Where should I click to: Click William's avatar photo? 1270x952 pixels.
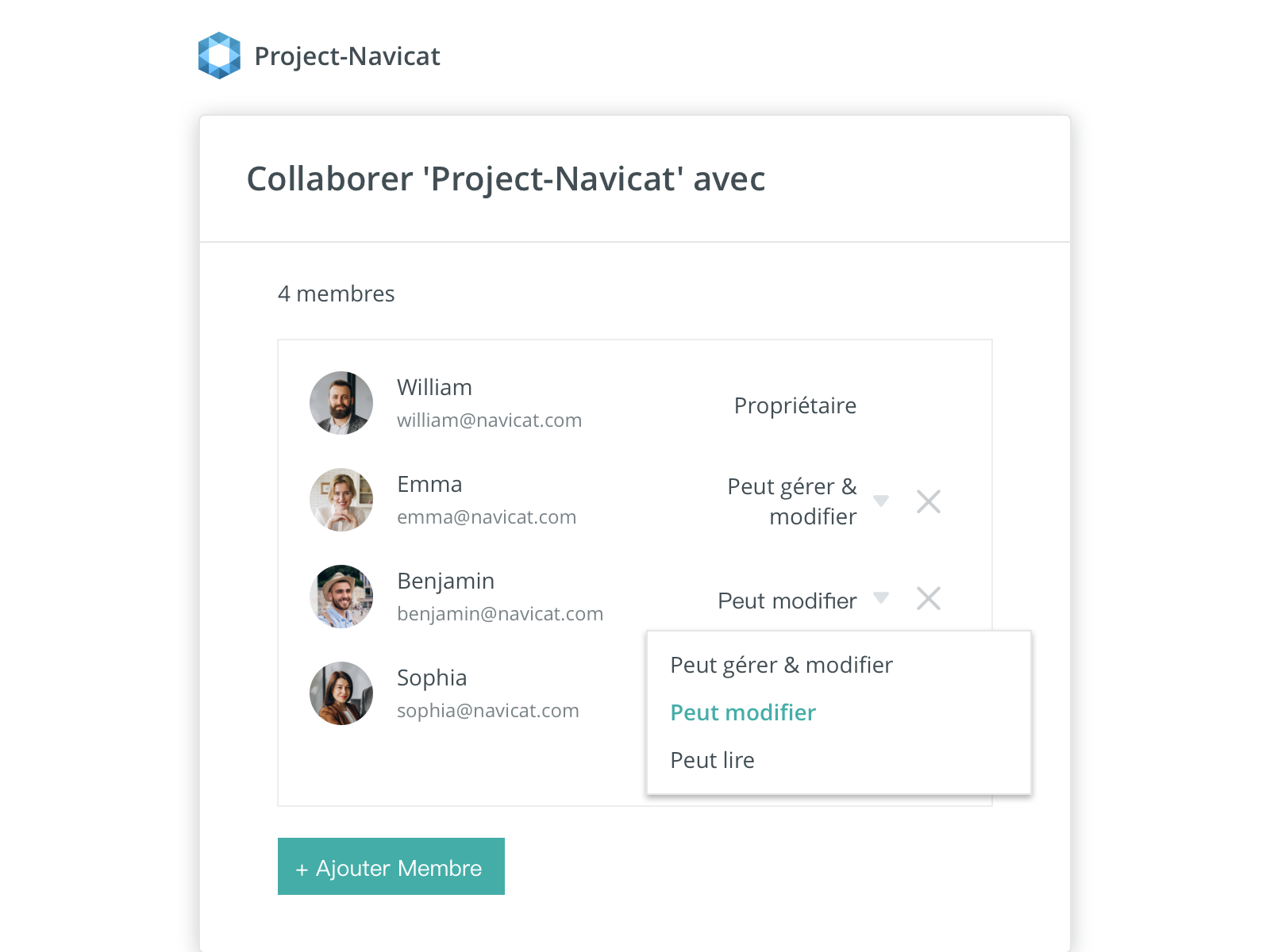coord(341,403)
